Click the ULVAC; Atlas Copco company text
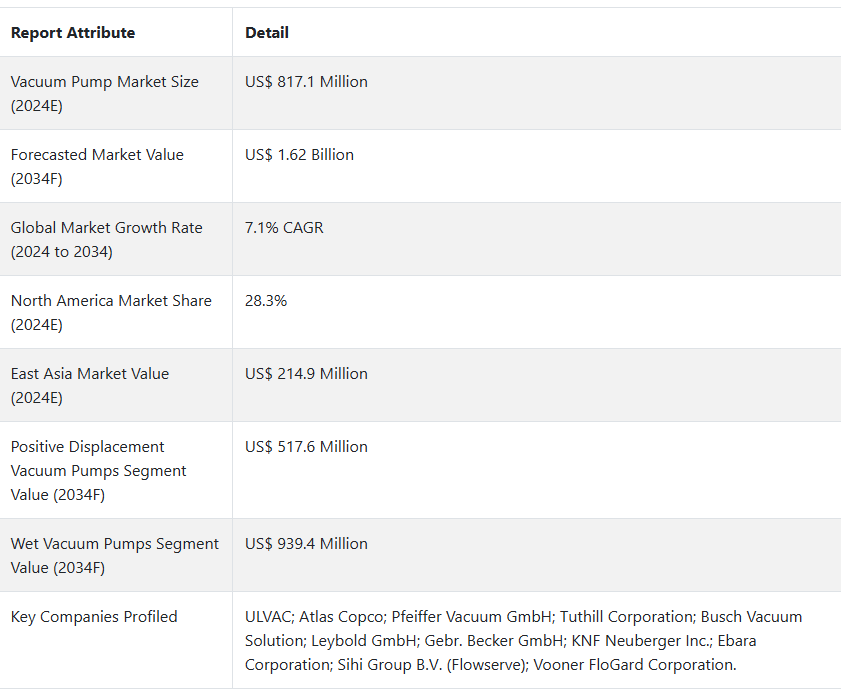Screen dimensions: 841x694 pyautogui.click(x=316, y=617)
